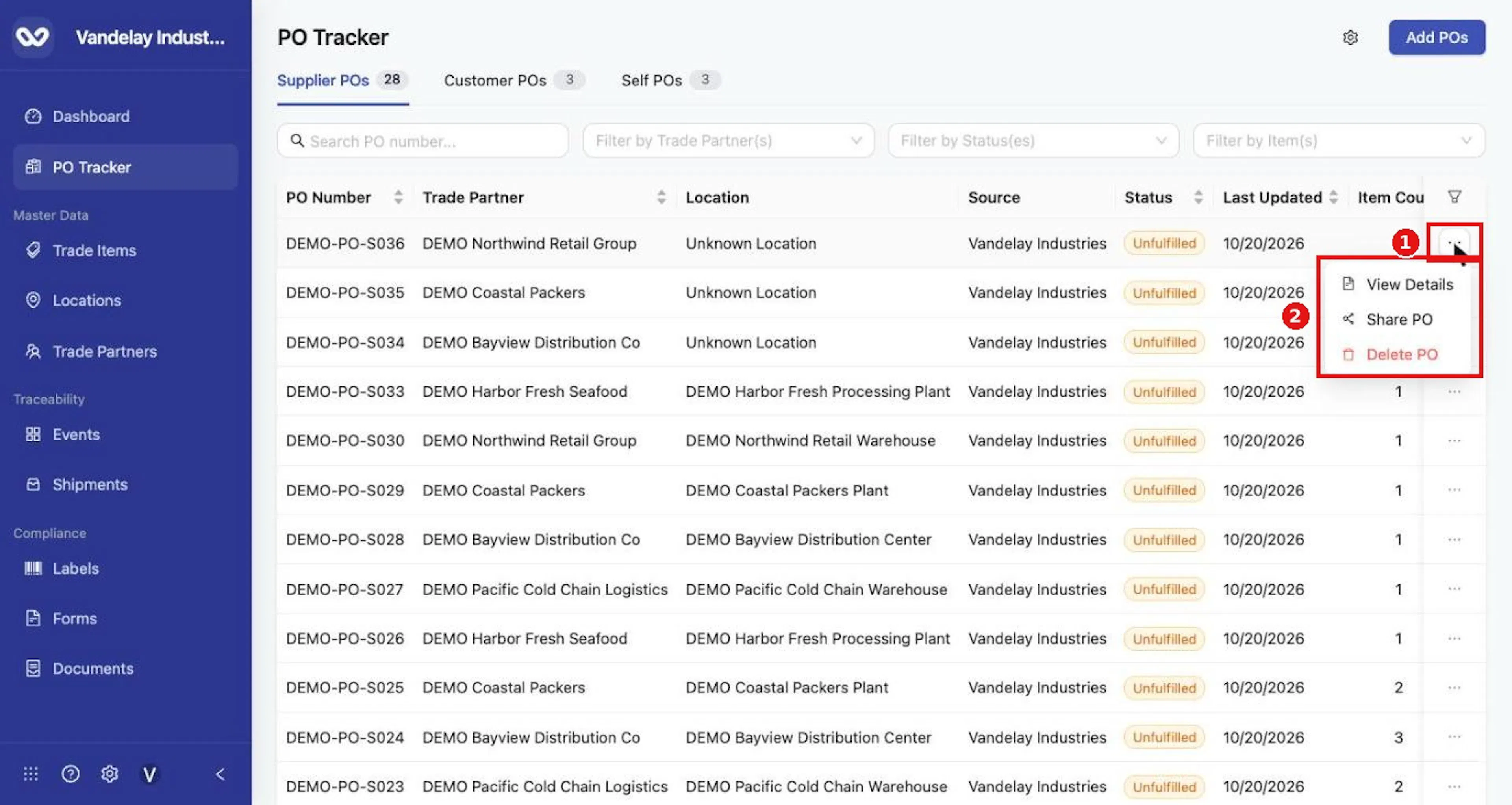
Task: Expand Filter by Item(s) dropdown
Action: tap(1340, 141)
